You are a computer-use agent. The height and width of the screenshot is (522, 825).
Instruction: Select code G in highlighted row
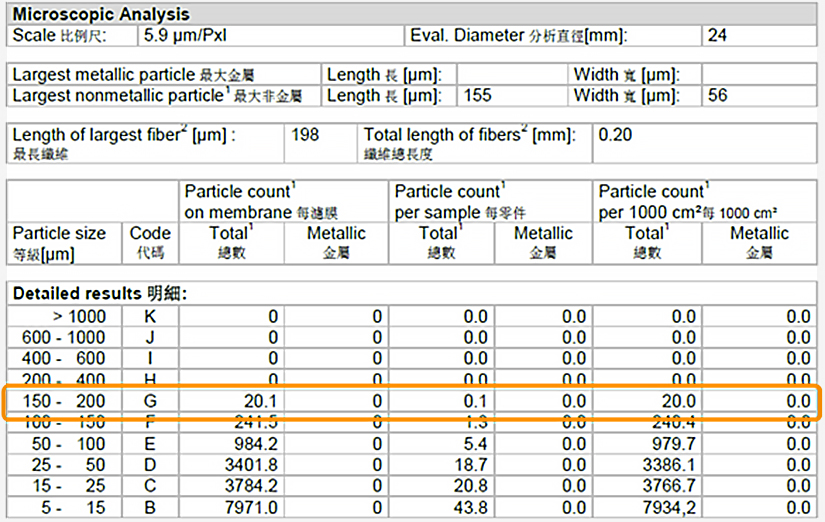coord(150,401)
